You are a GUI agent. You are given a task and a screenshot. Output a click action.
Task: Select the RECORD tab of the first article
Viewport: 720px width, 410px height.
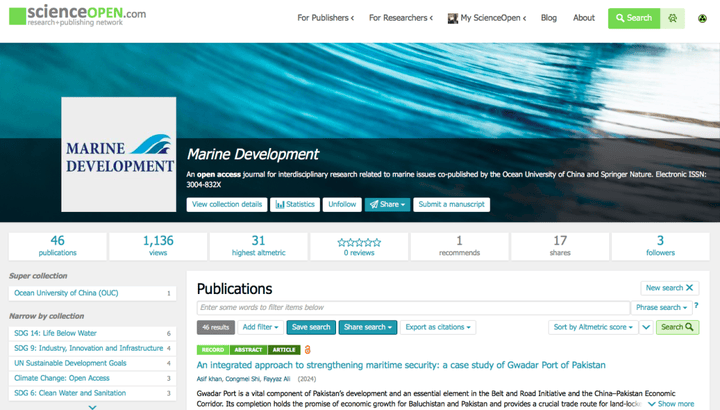213,350
